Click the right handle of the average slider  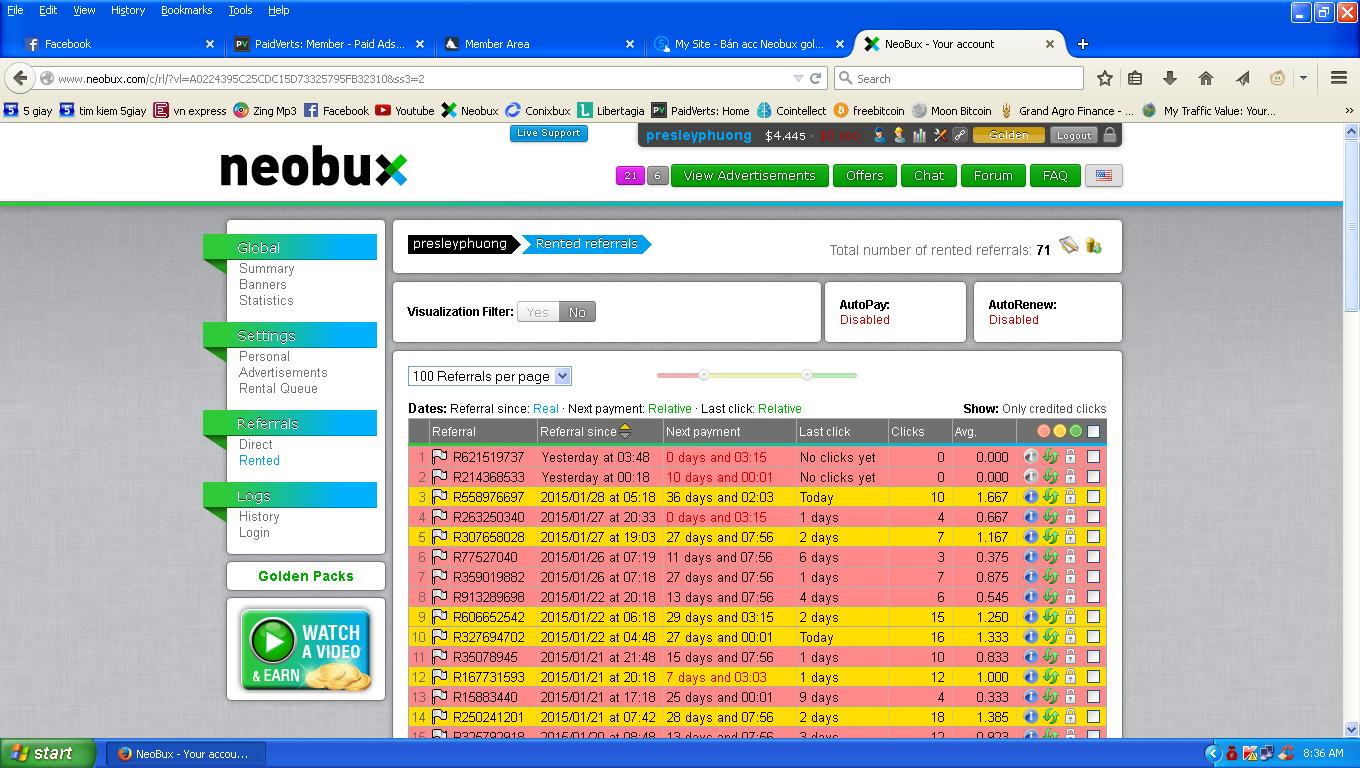click(807, 375)
